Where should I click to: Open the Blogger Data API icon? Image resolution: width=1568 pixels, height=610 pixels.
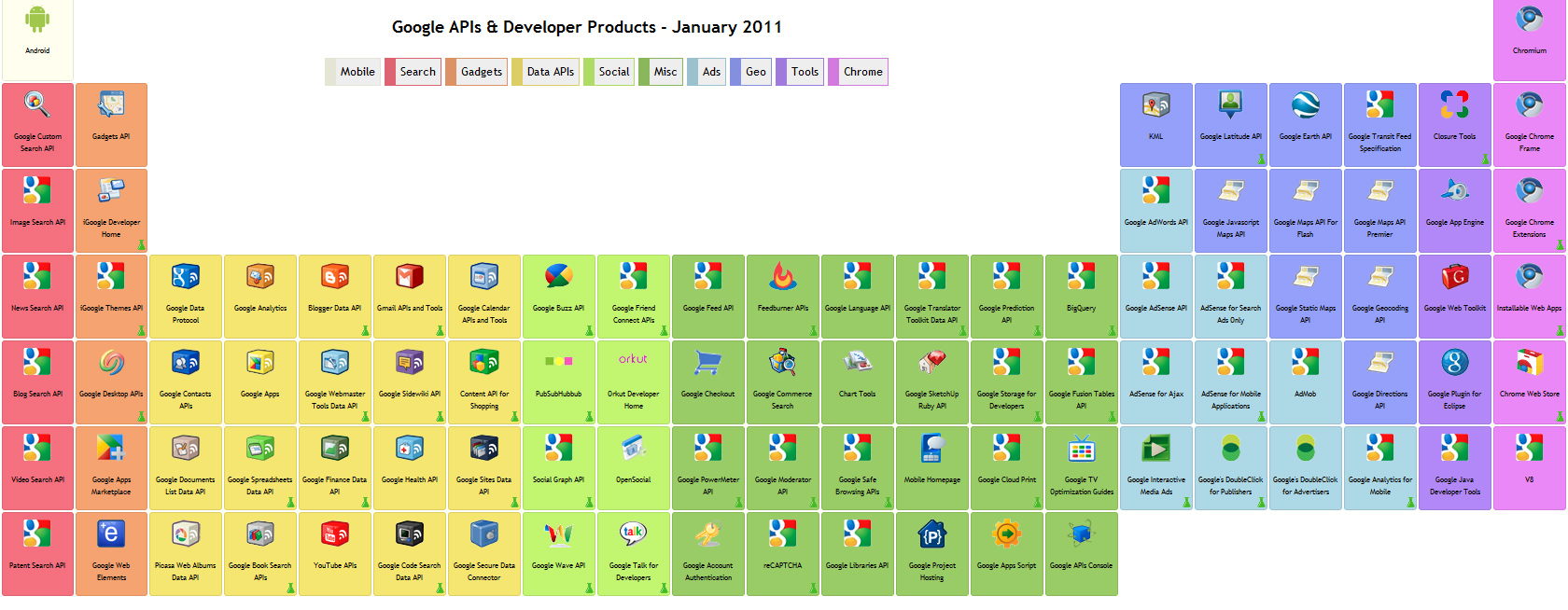(x=334, y=276)
